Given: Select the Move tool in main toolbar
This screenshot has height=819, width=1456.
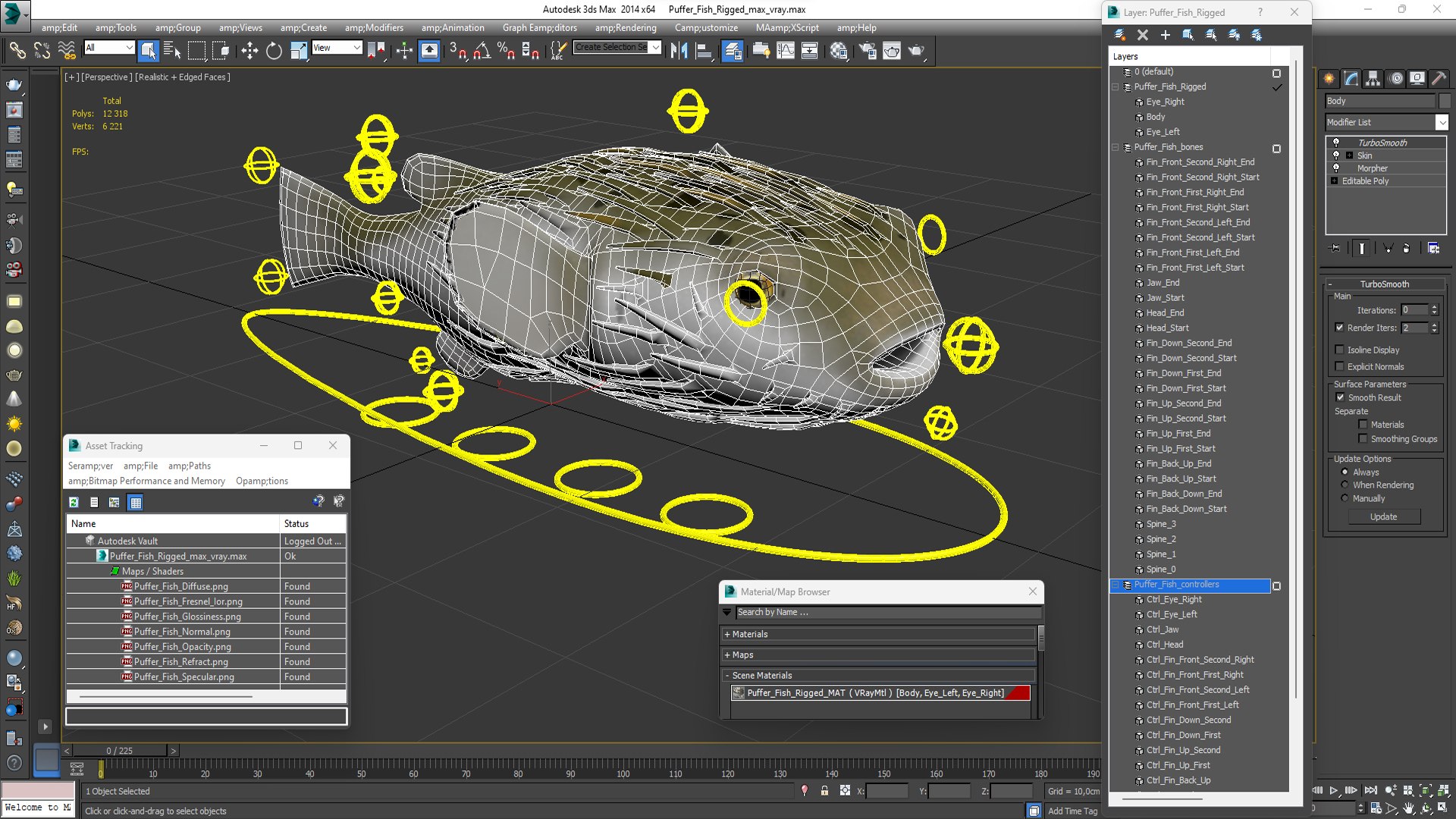Looking at the screenshot, I should click(249, 51).
